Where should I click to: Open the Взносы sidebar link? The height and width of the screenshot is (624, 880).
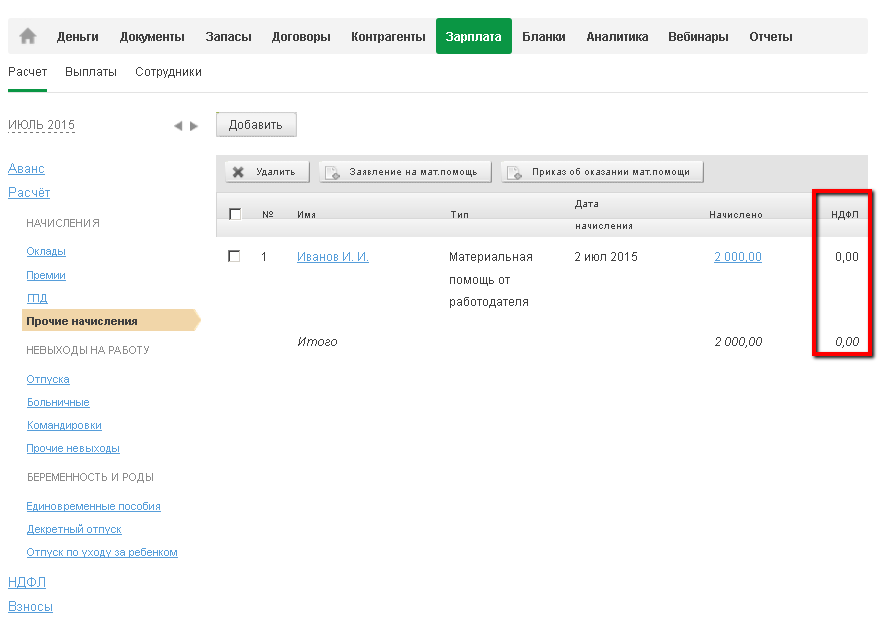pyautogui.click(x=30, y=607)
